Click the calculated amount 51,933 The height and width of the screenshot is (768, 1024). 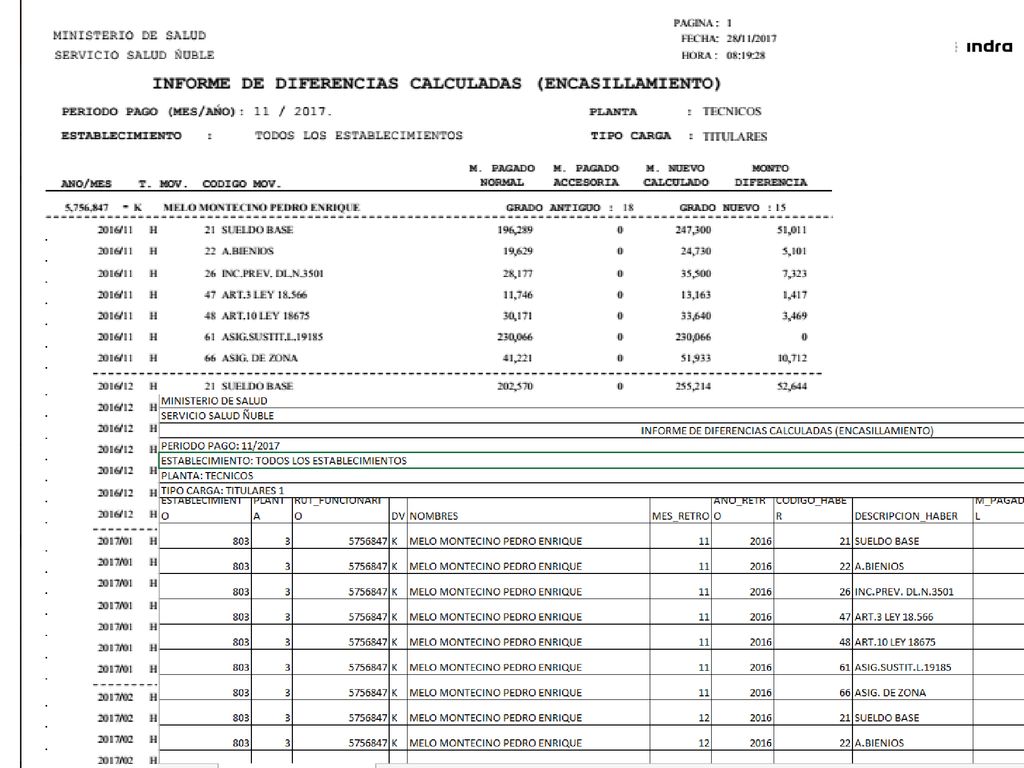point(696,358)
